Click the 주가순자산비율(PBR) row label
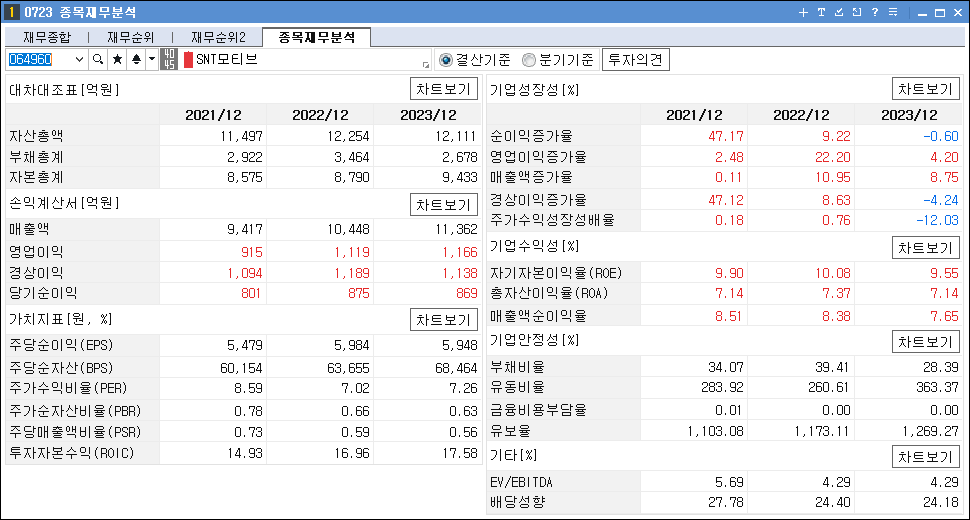The image size is (970, 520). (75, 411)
